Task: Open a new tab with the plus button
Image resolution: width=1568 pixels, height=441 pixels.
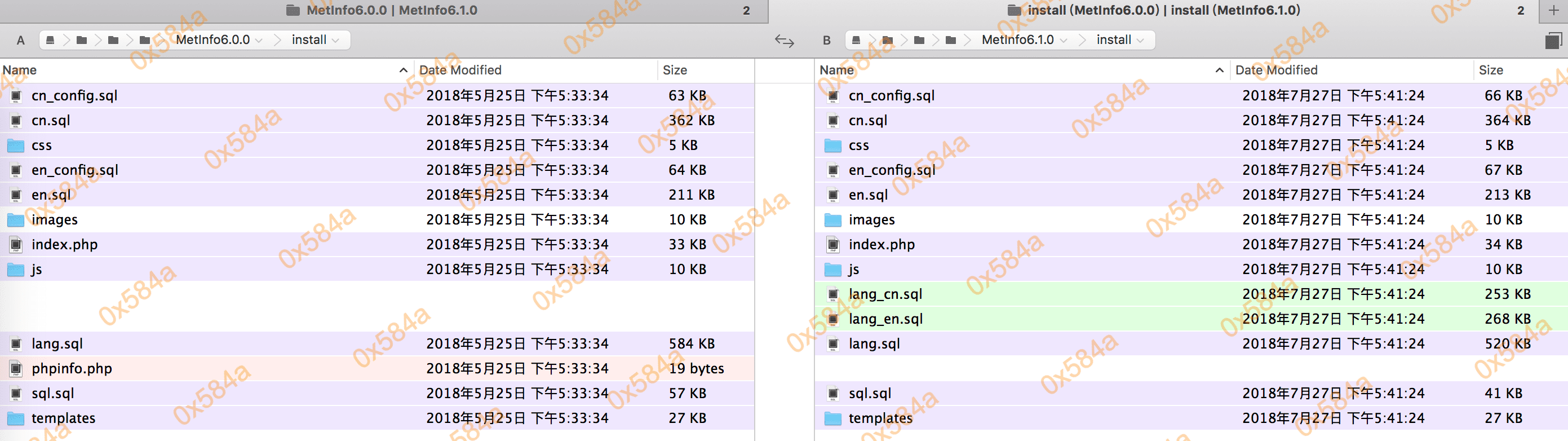Action: coord(1553,10)
